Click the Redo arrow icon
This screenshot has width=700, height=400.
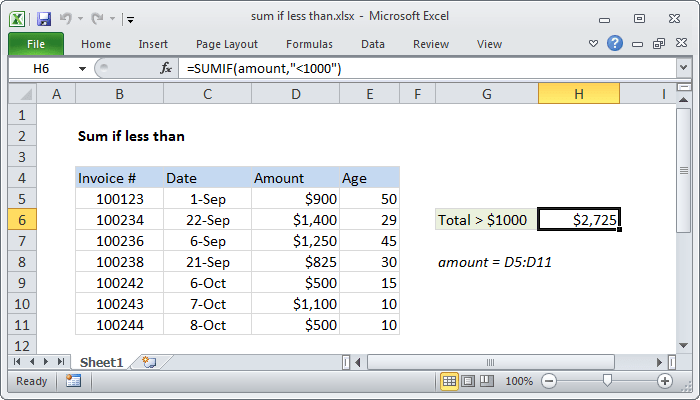pos(97,18)
